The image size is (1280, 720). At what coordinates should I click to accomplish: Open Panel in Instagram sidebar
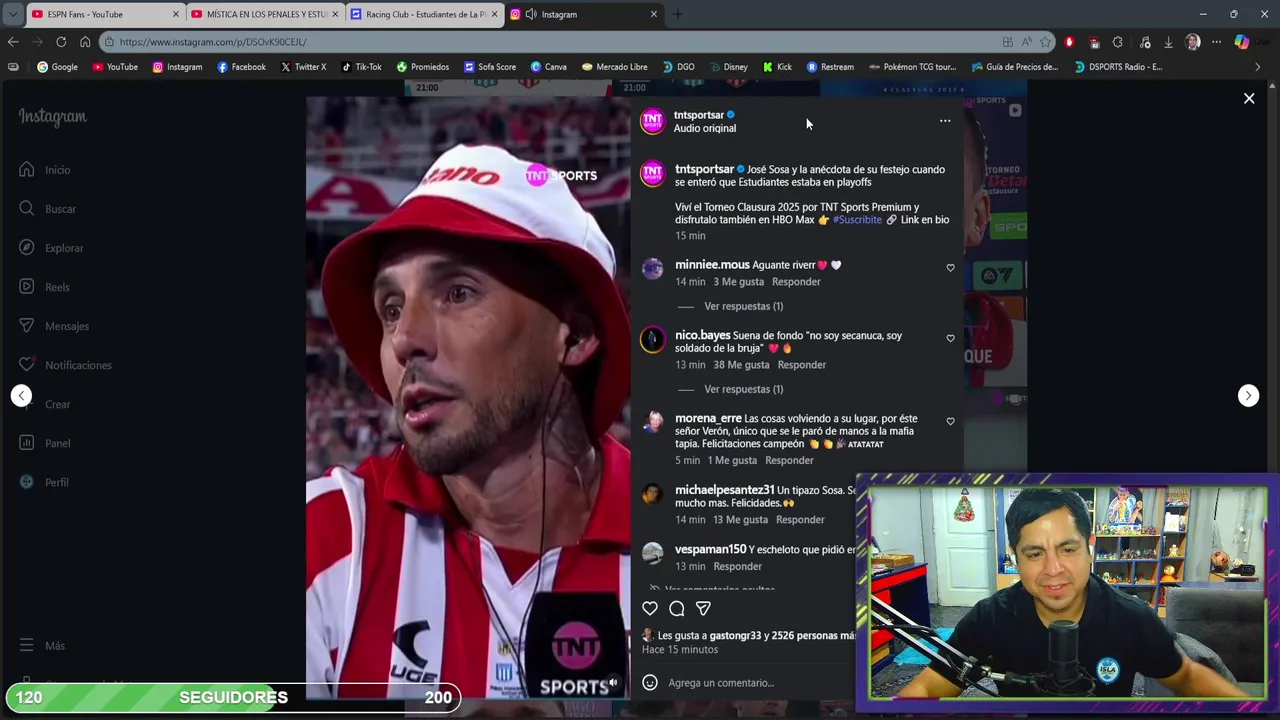pyautogui.click(x=45, y=443)
